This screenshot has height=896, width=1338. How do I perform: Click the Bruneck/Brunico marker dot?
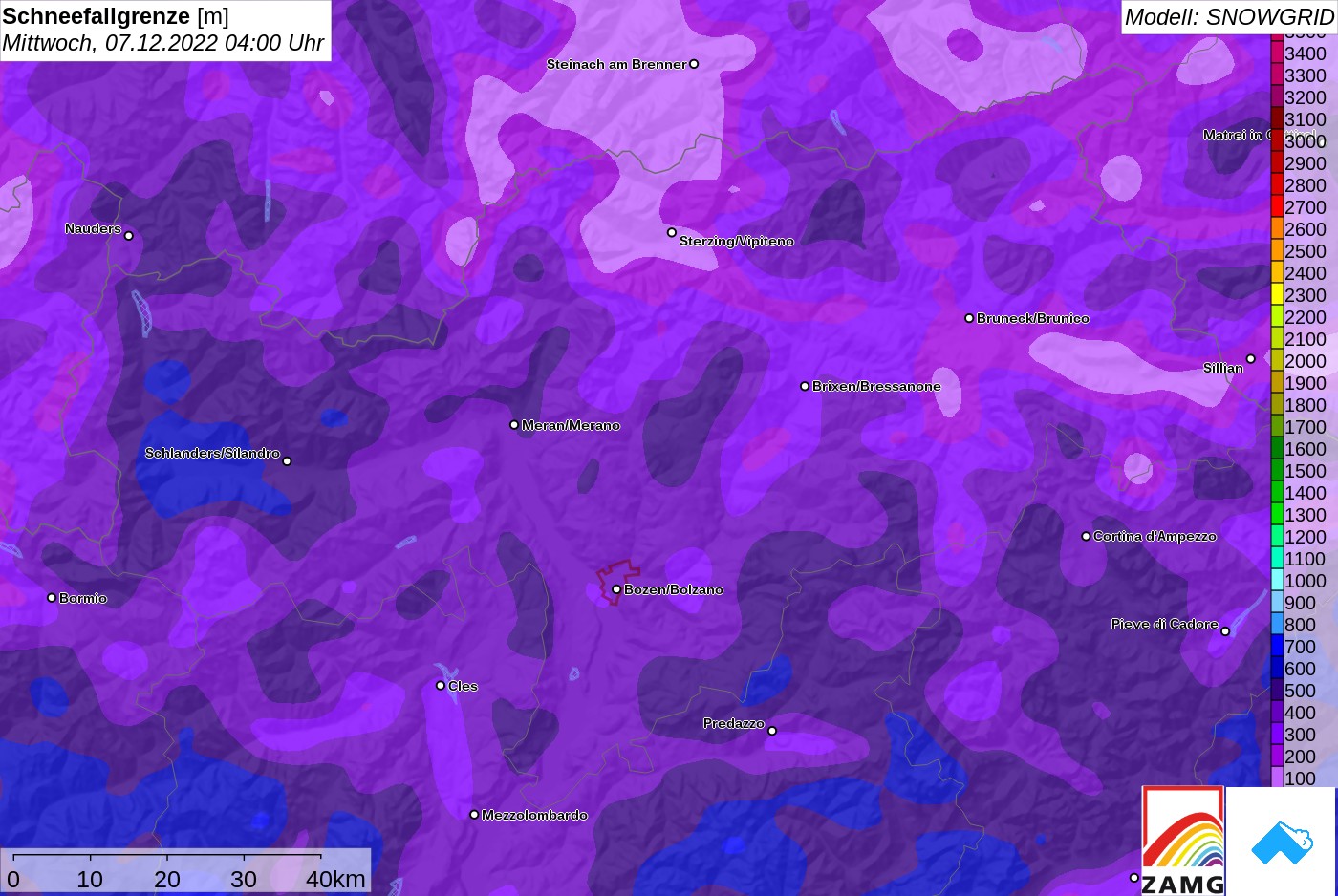969,318
